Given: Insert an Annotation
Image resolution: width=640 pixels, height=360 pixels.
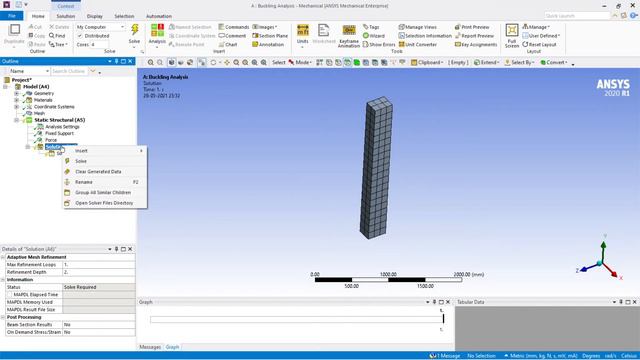Looking at the screenshot, I should (x=268, y=44).
